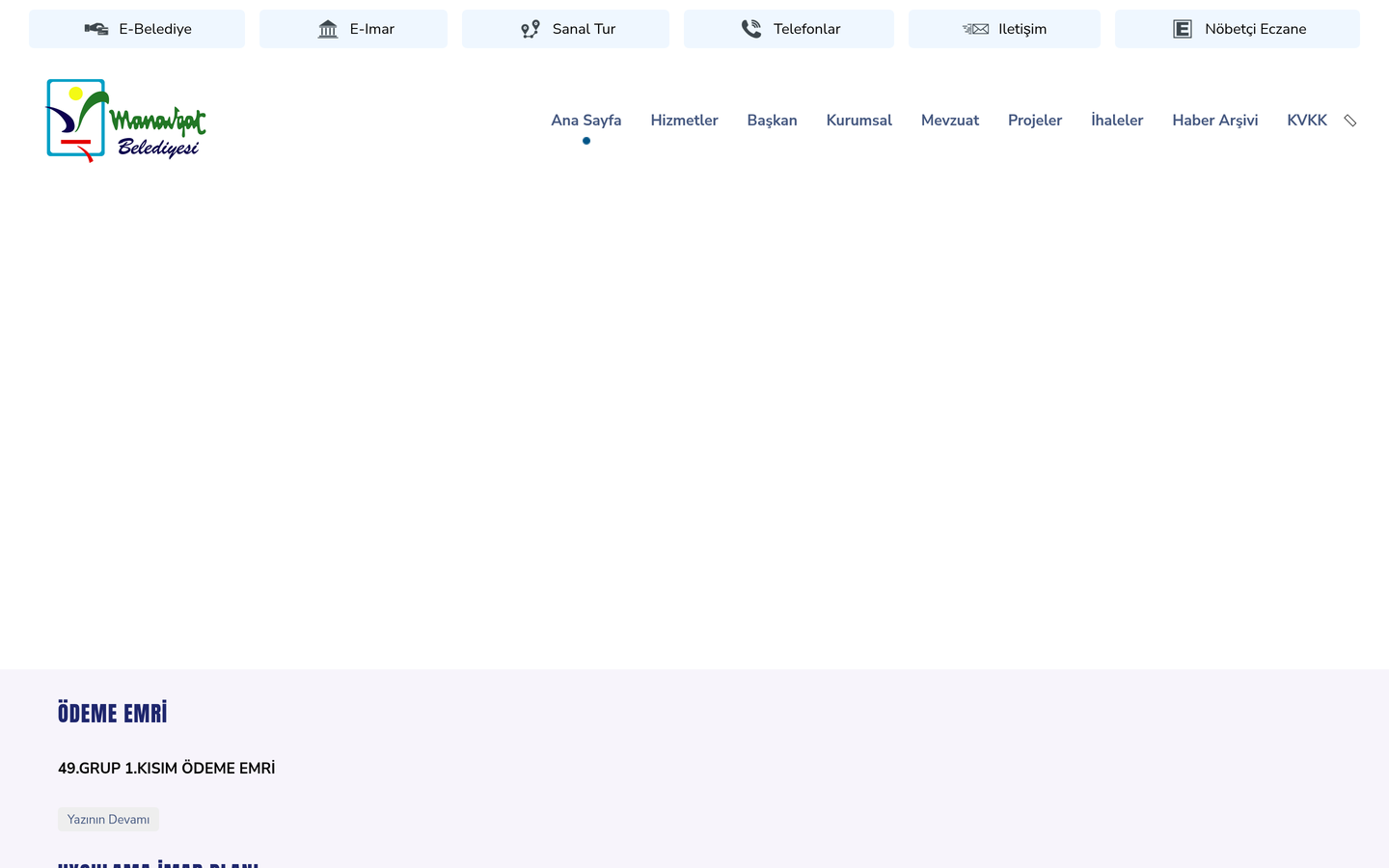Expand the Mevzuat menu
1389x868 pixels.
point(950,121)
